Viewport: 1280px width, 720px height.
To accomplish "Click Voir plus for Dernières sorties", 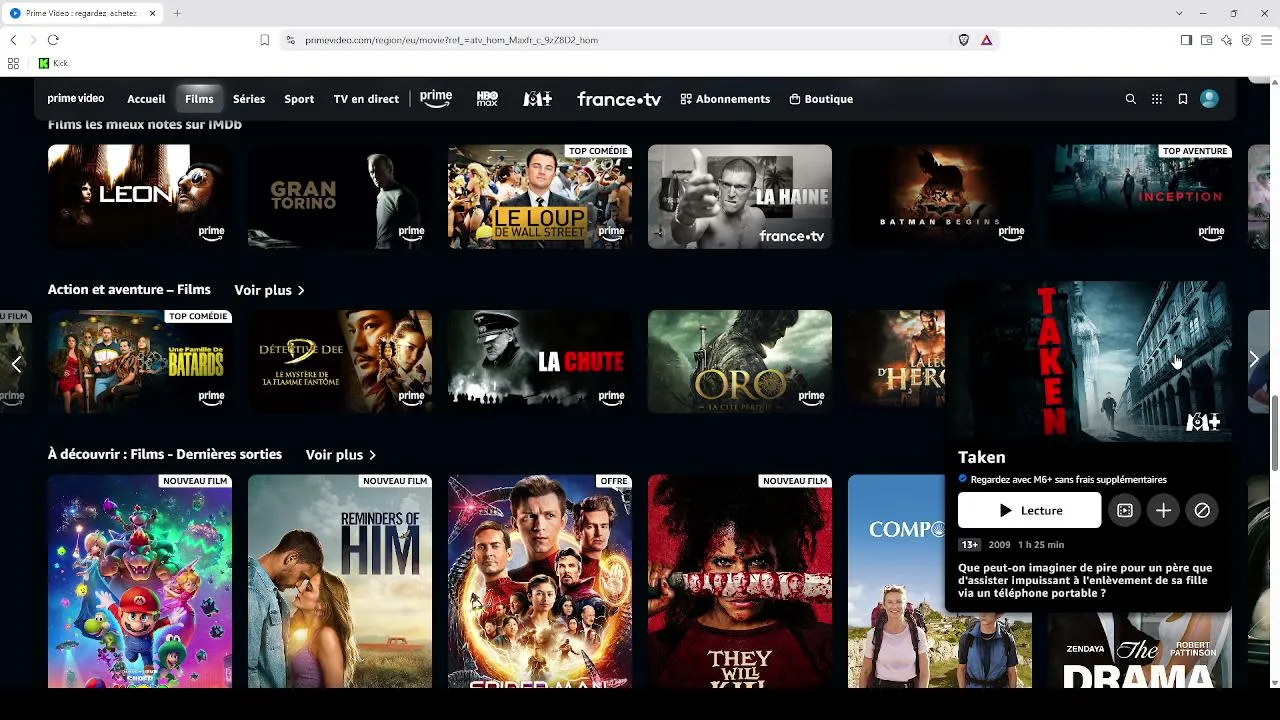I will click(x=341, y=455).
